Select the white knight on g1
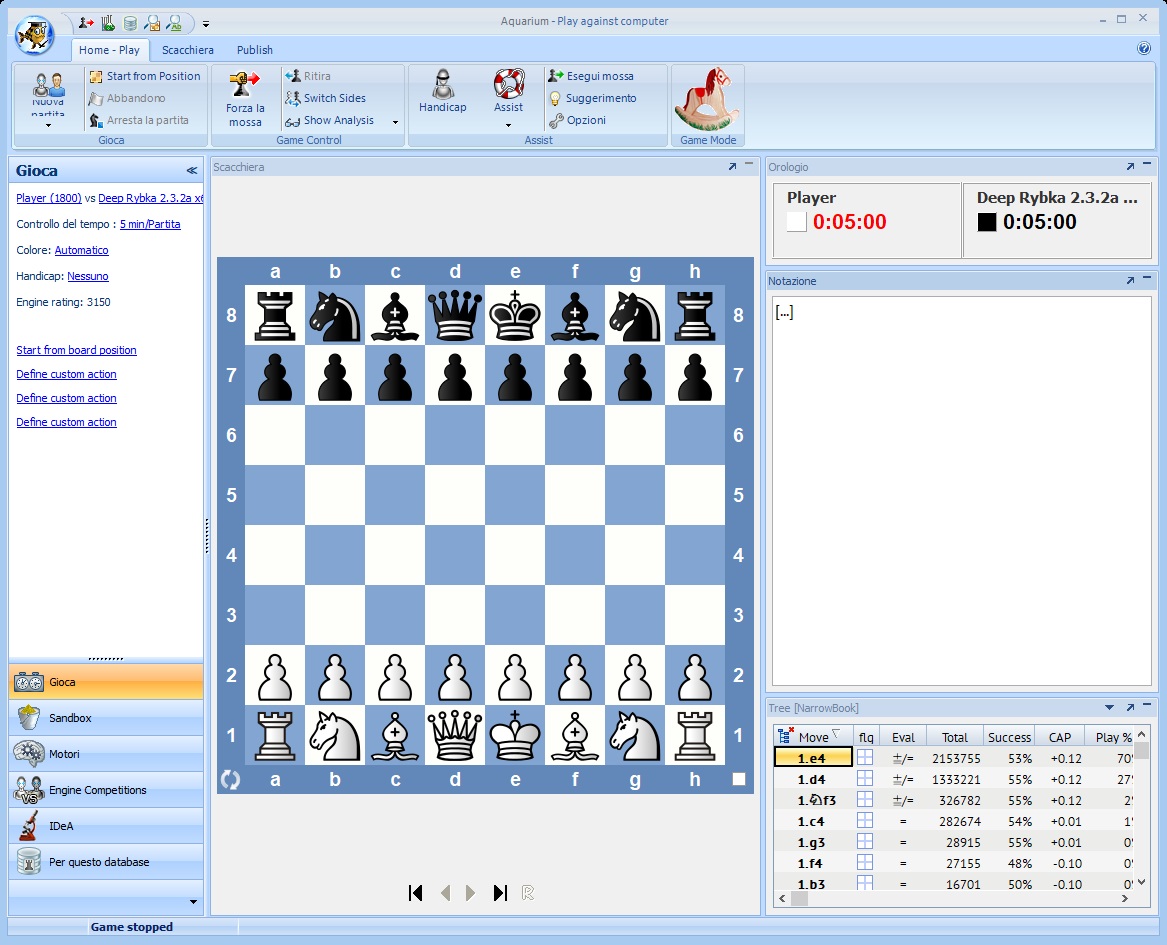The image size is (1167, 945). click(635, 735)
